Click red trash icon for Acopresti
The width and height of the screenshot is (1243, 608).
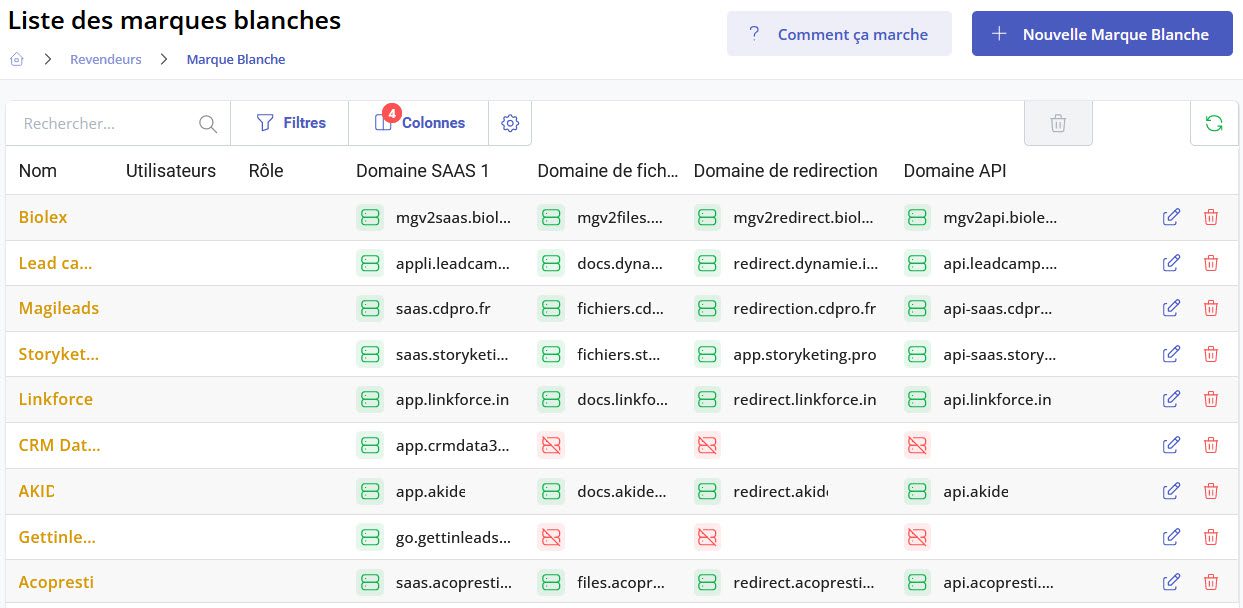1211,582
